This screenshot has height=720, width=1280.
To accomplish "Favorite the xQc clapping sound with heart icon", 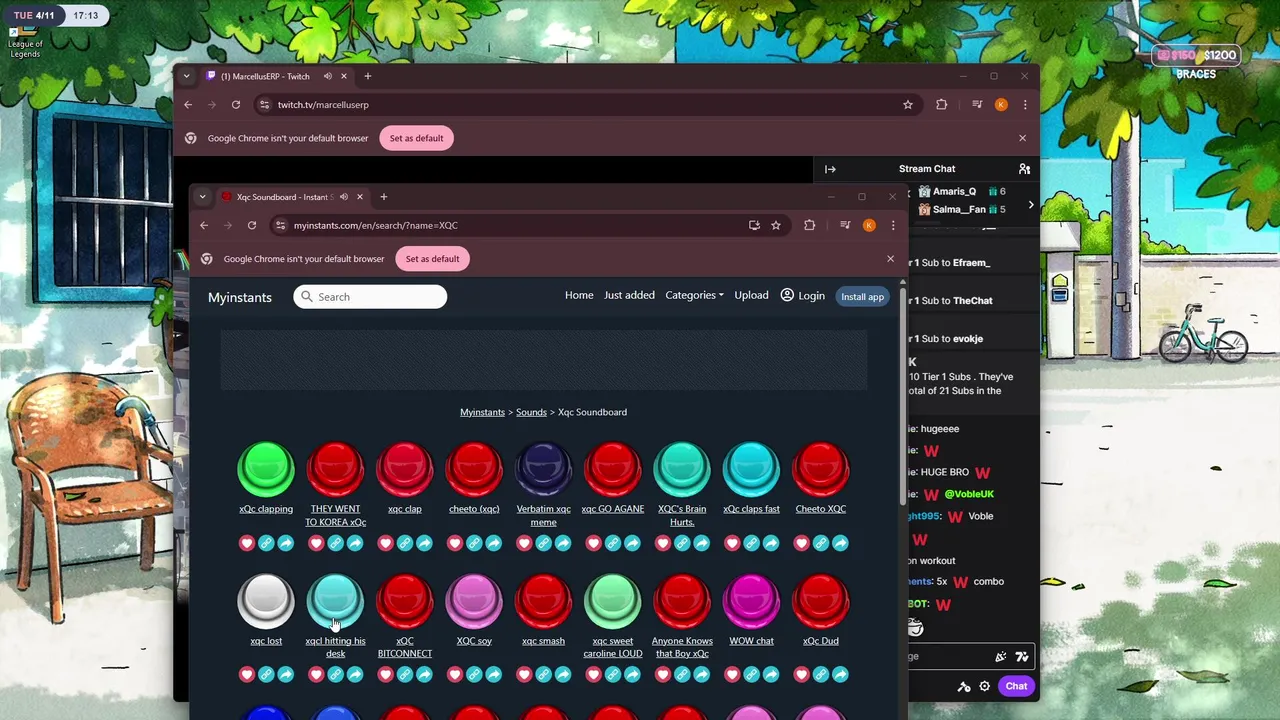I will click(x=247, y=543).
